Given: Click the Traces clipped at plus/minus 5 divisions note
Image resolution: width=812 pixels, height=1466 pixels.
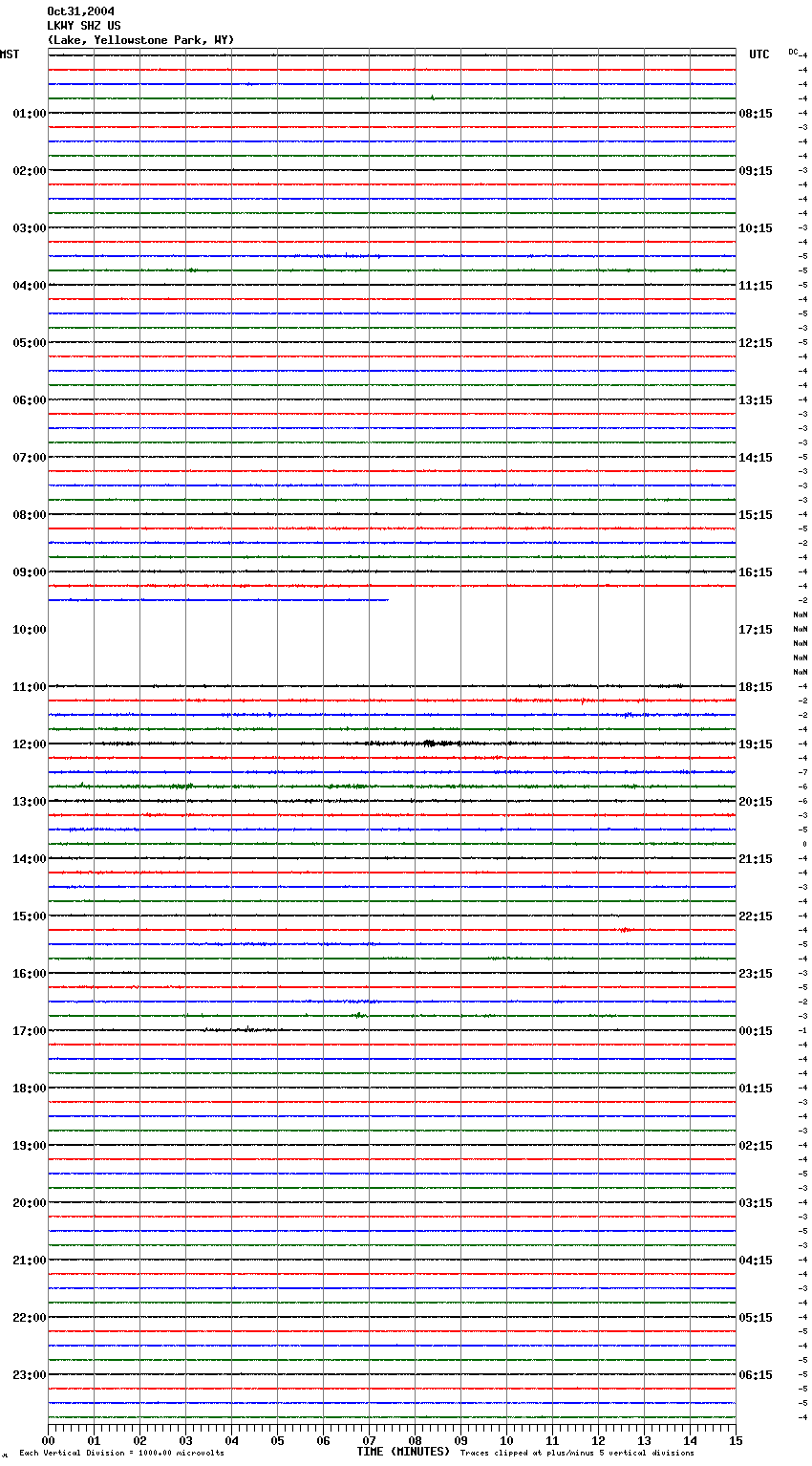Looking at the screenshot, I should [x=577, y=1454].
